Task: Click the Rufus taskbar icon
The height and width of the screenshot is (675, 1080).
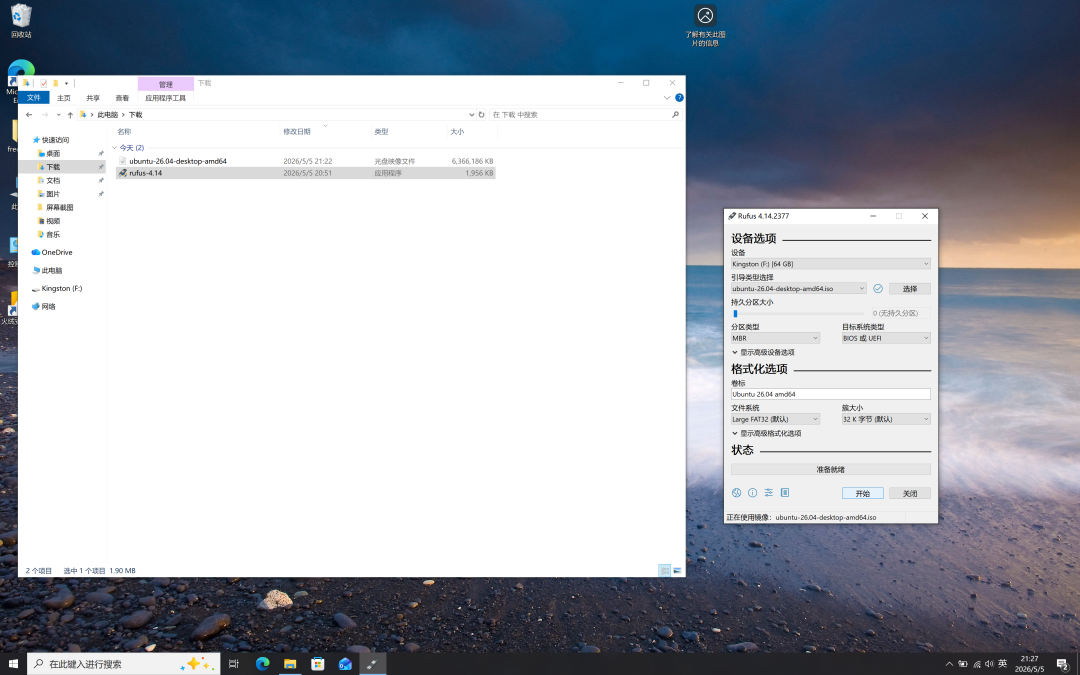Action: pos(373,663)
